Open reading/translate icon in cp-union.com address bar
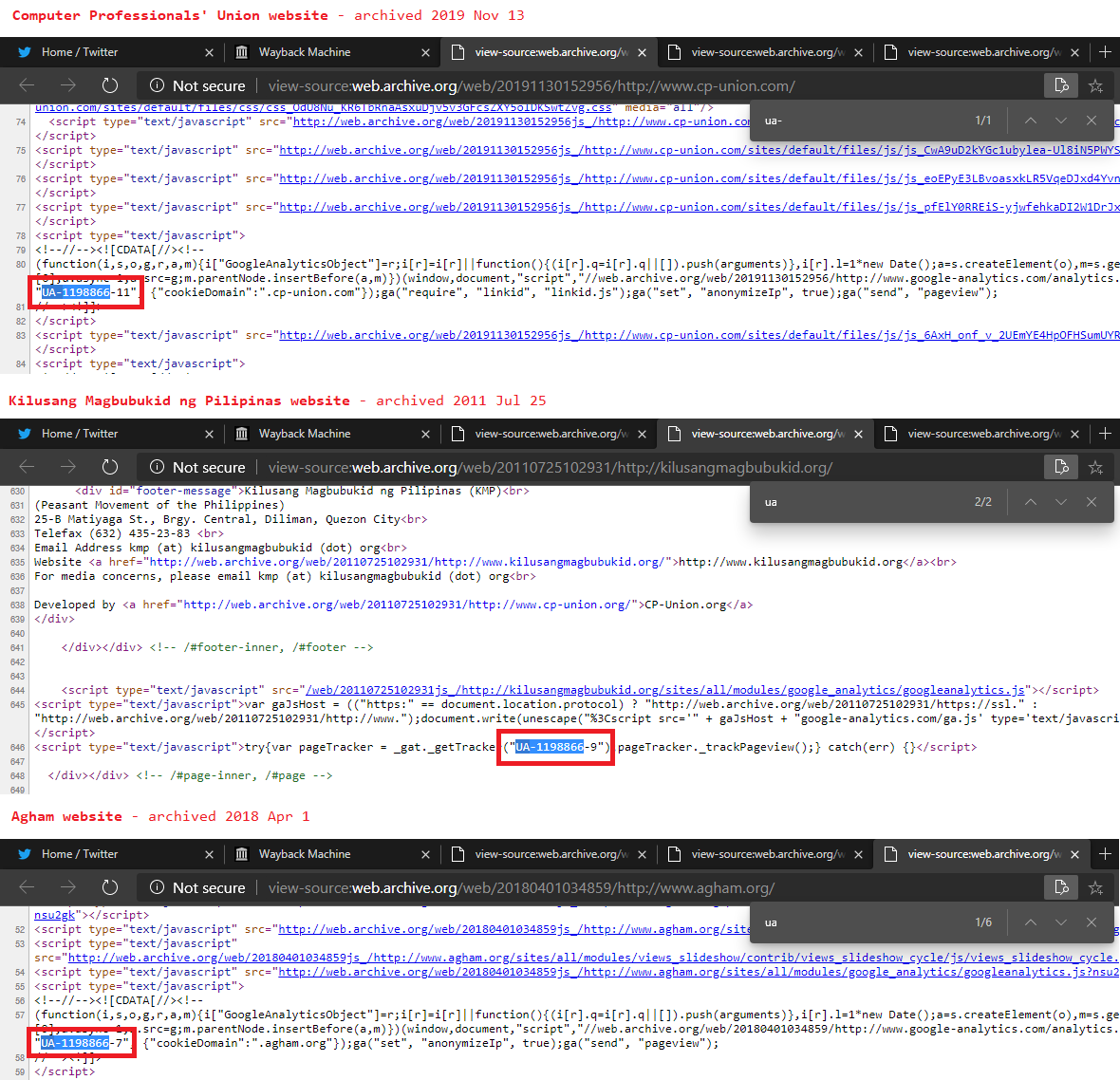 [x=1061, y=85]
